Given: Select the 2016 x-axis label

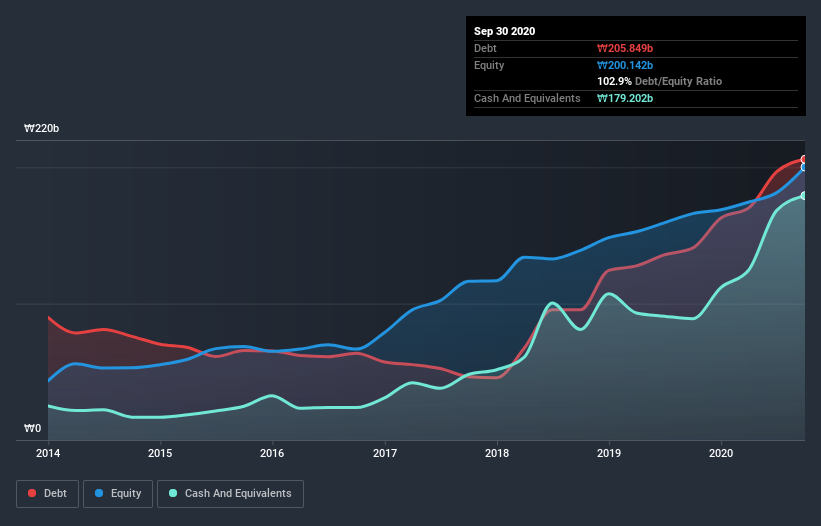Looking at the screenshot, I should 272,453.
